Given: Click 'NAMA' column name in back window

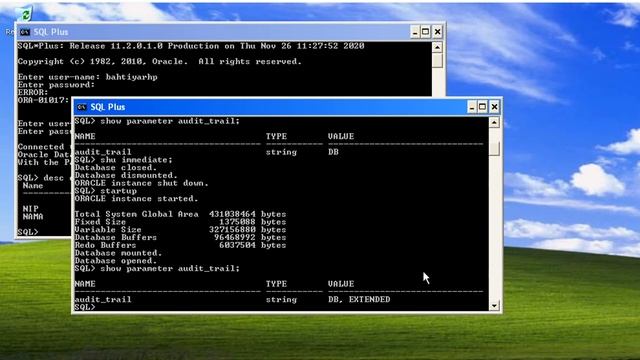Looking at the screenshot, I should (x=33, y=216).
